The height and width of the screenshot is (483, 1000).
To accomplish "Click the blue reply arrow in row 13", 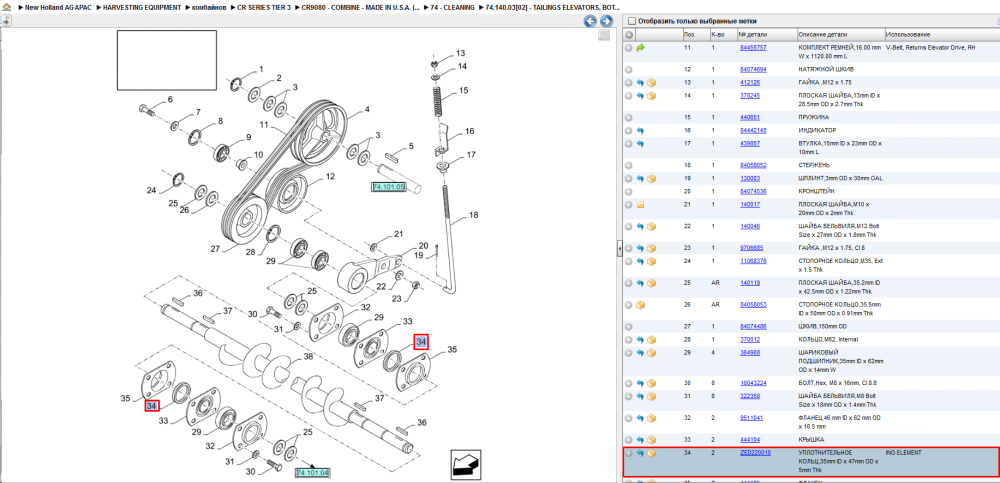I will 640,83.
